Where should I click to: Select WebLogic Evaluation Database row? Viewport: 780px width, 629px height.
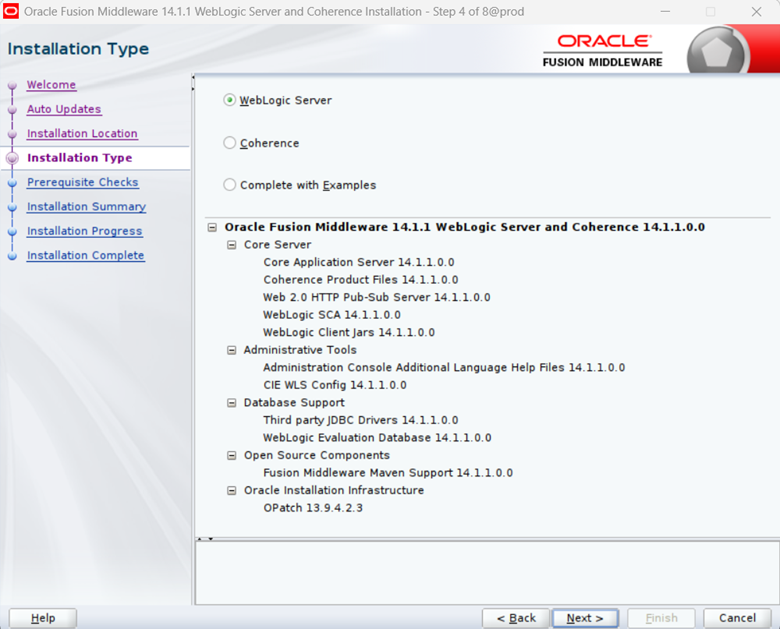377,438
